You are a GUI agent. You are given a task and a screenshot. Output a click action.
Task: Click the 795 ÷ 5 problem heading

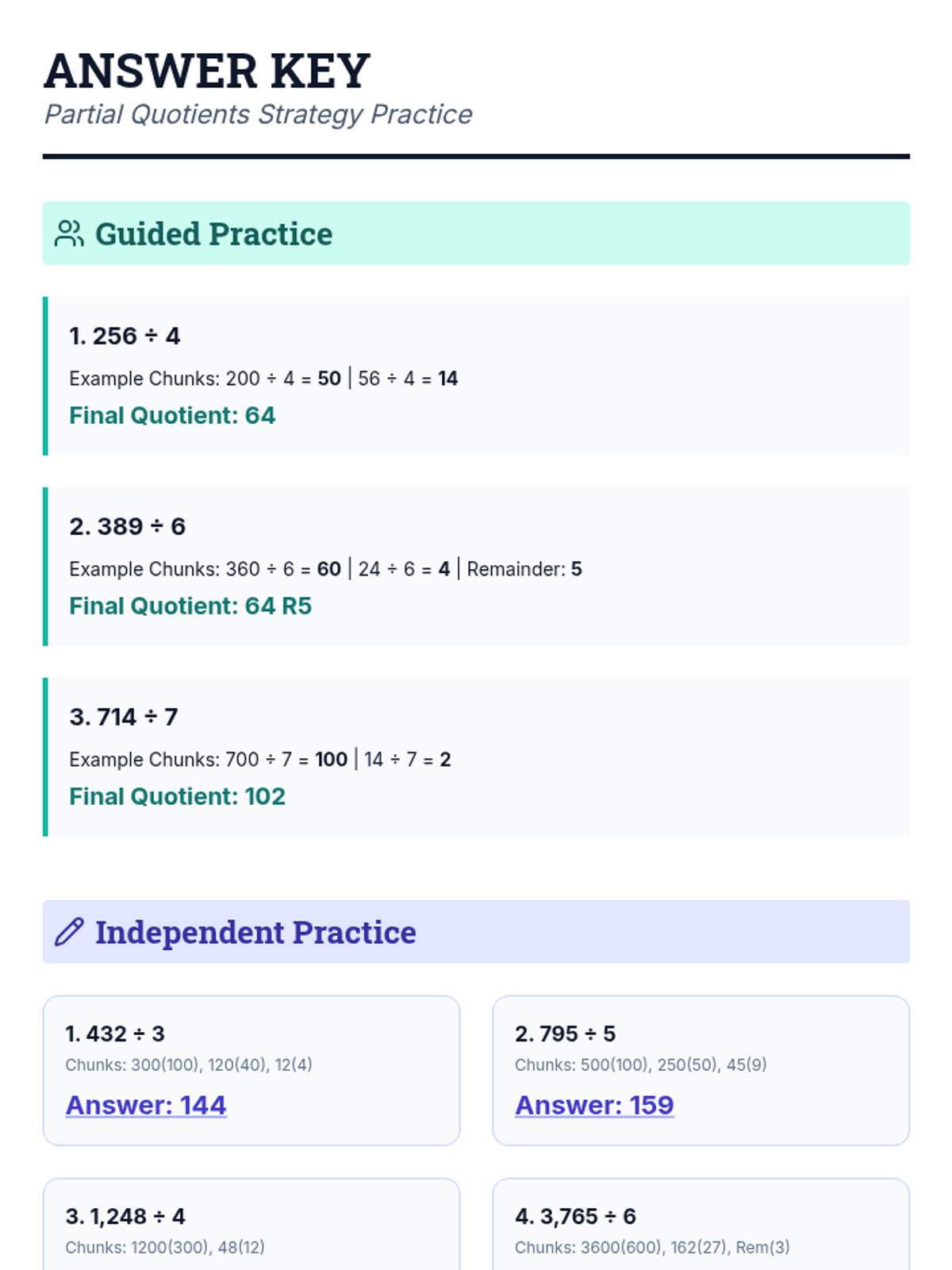pyautogui.click(x=565, y=1033)
